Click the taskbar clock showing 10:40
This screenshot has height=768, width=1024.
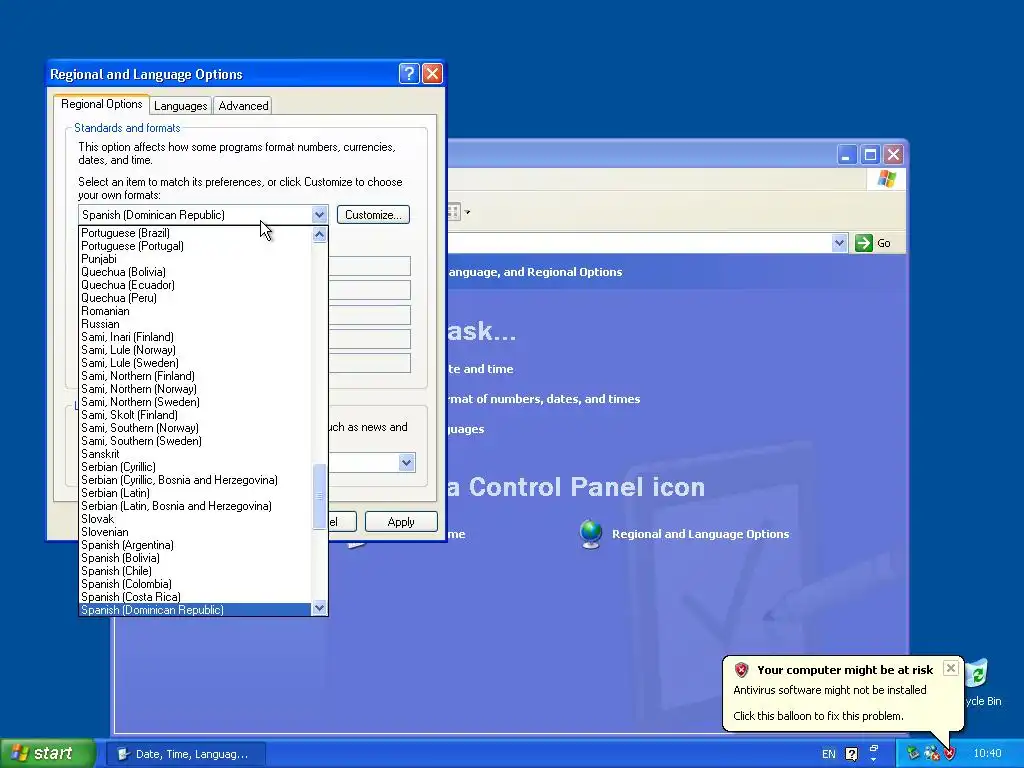click(987, 754)
